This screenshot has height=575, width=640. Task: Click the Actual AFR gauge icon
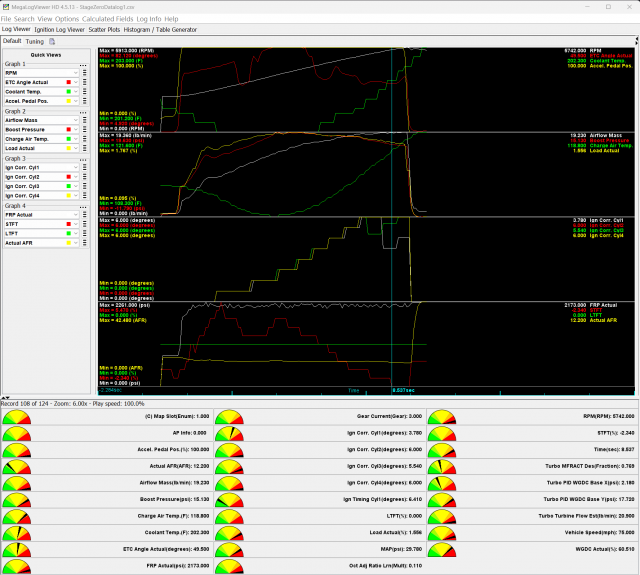pyautogui.click(x=17, y=467)
